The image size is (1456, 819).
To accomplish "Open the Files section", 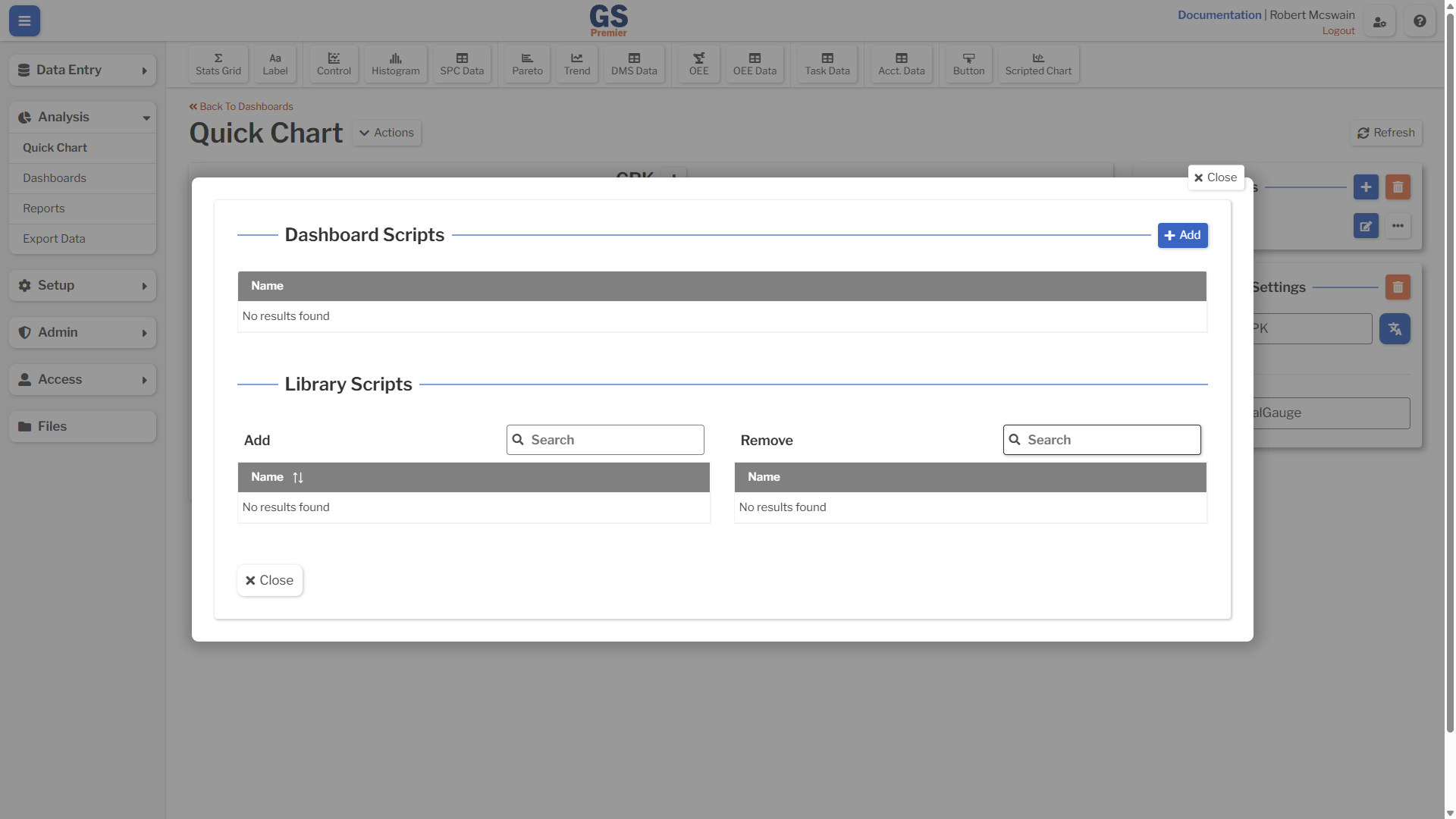I will pos(83,426).
